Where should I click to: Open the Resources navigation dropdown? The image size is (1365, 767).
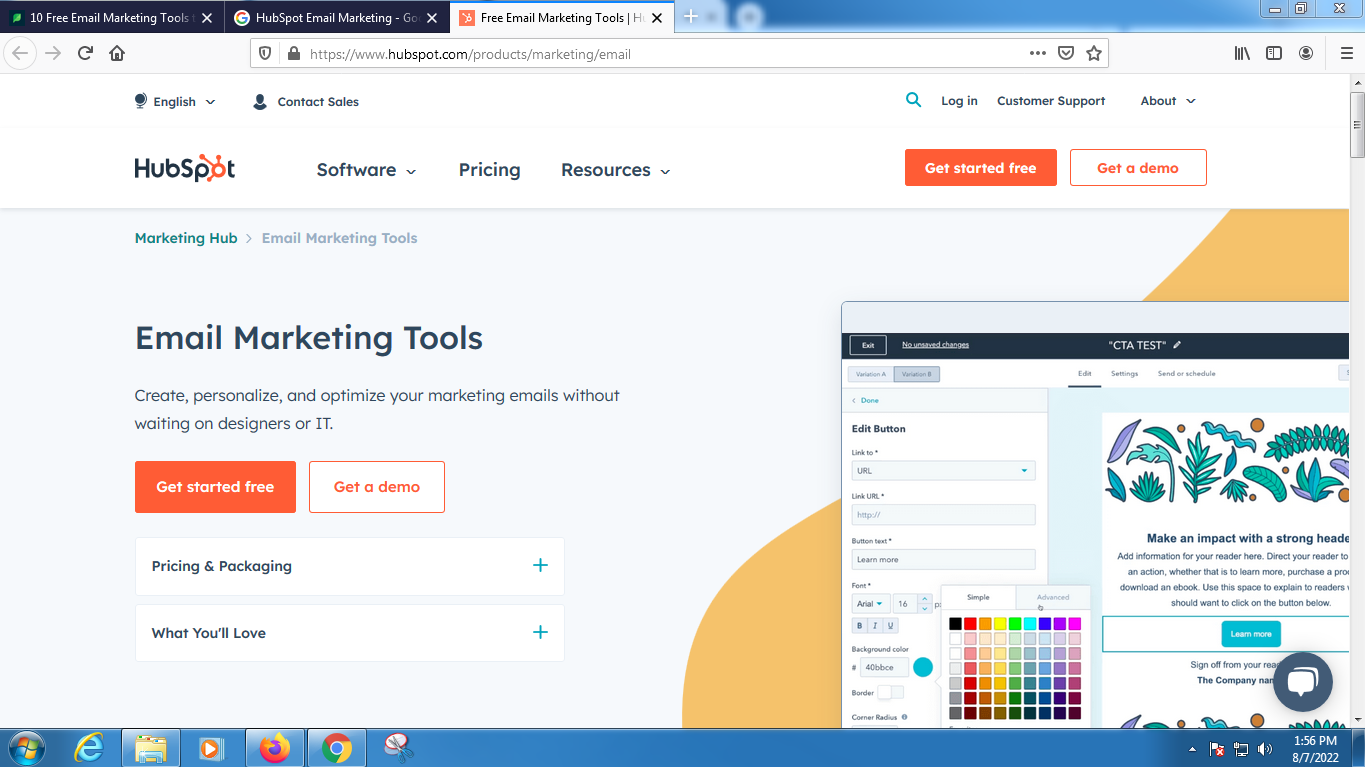[x=615, y=170]
